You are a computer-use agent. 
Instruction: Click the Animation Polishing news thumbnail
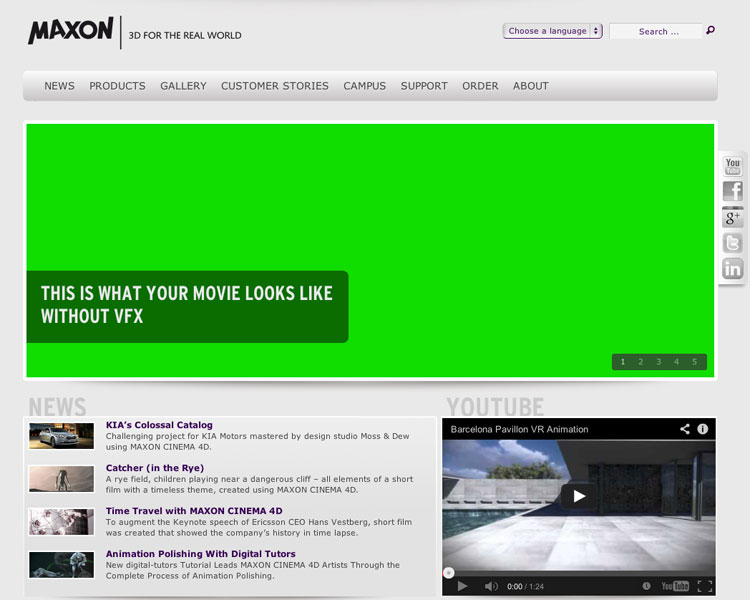click(61, 565)
